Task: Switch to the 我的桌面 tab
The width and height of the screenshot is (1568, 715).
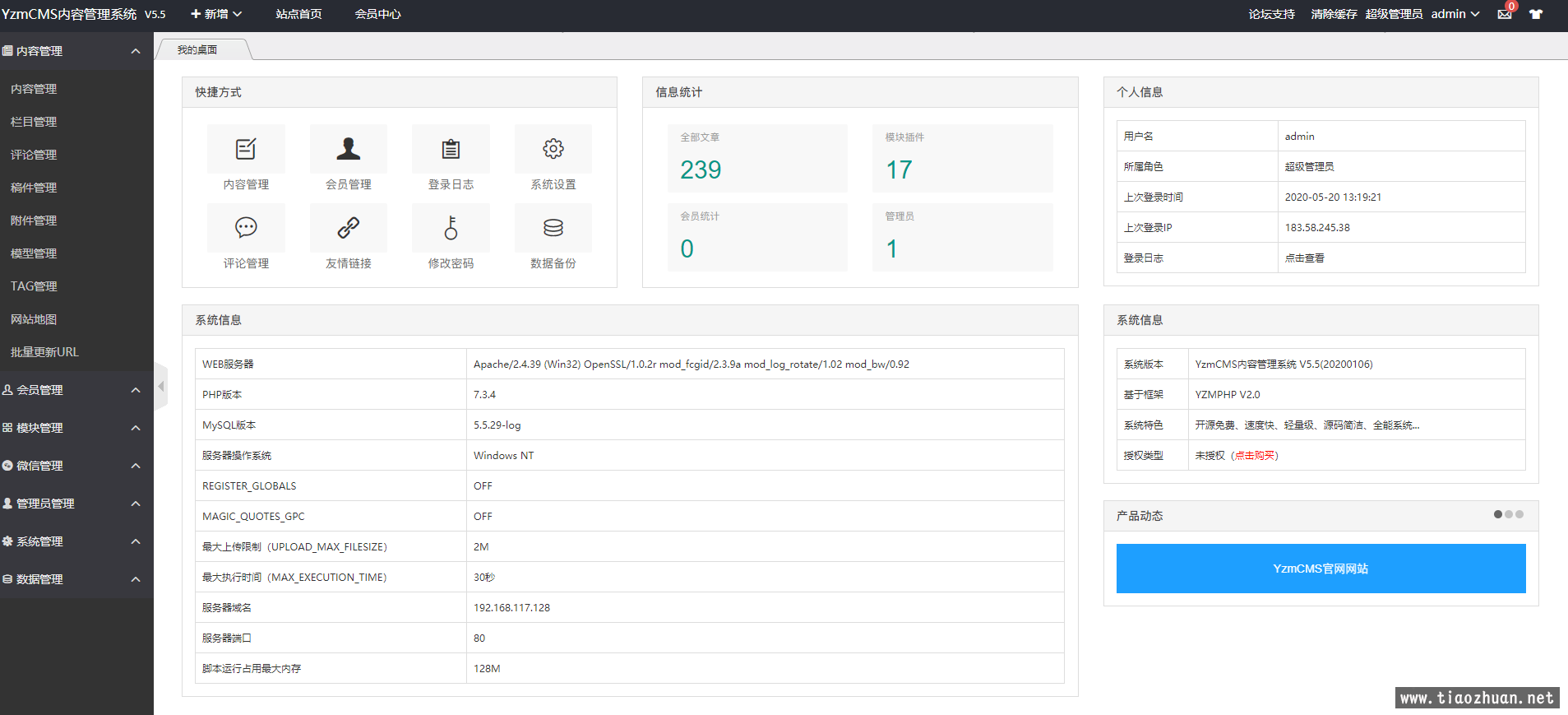Action: 197,50
